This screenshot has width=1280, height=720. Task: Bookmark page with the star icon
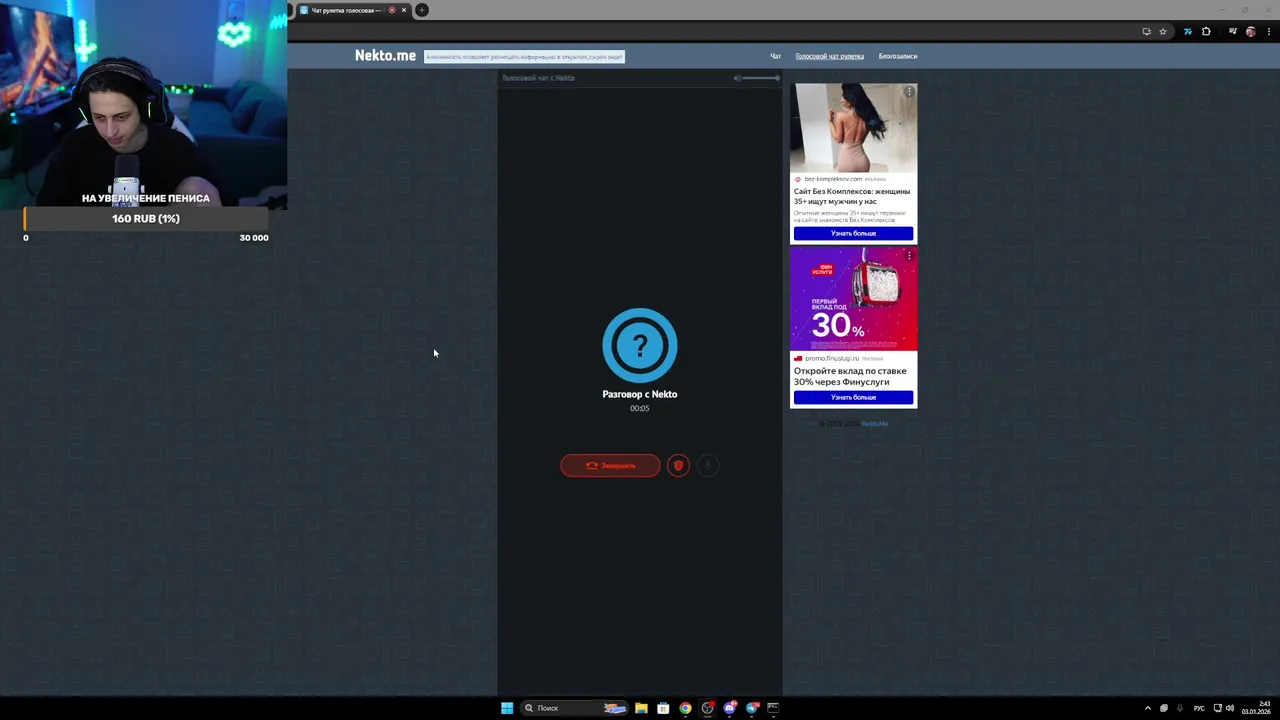1163,32
